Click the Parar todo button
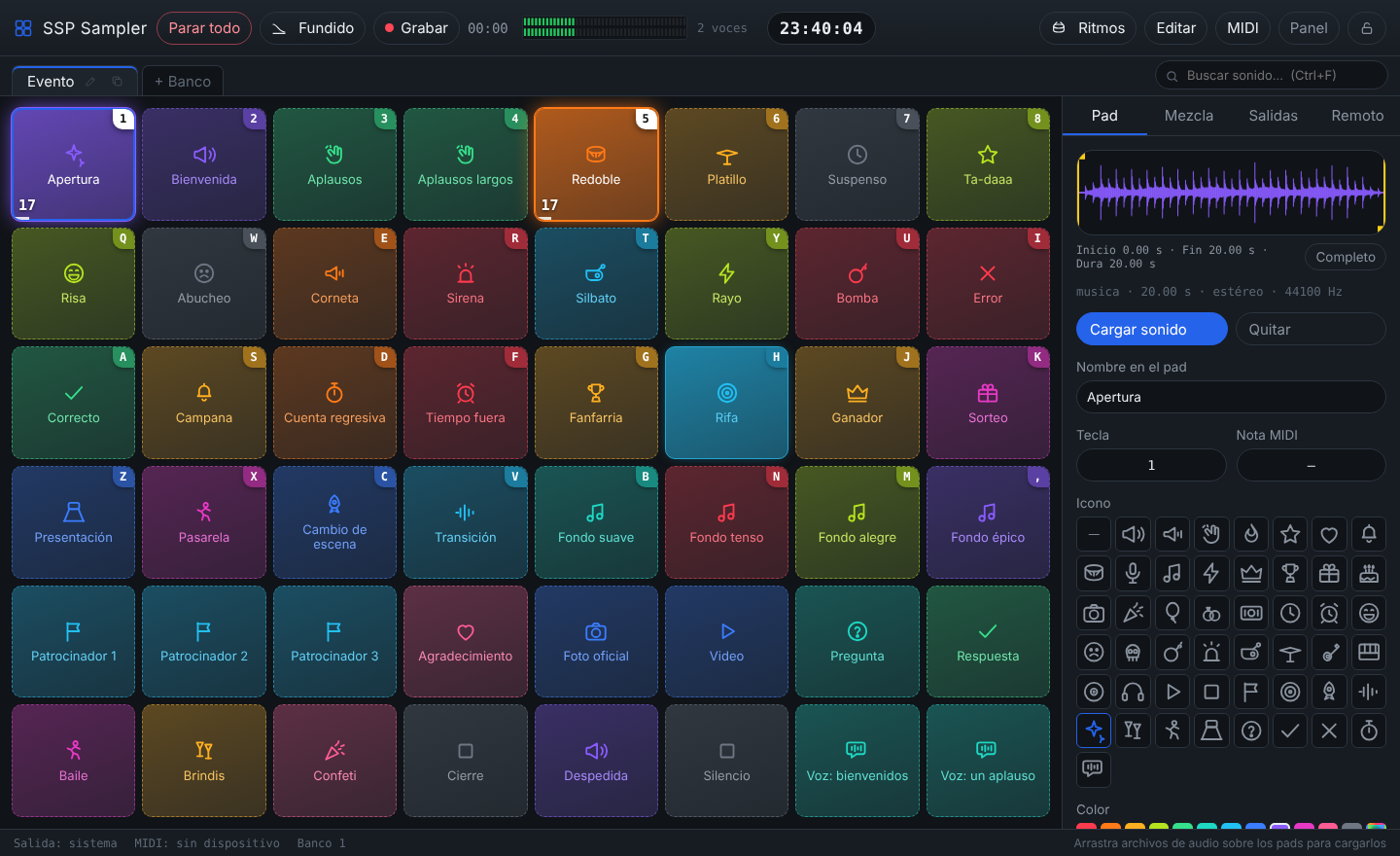Viewport: 1400px width, 856px height. [x=204, y=28]
